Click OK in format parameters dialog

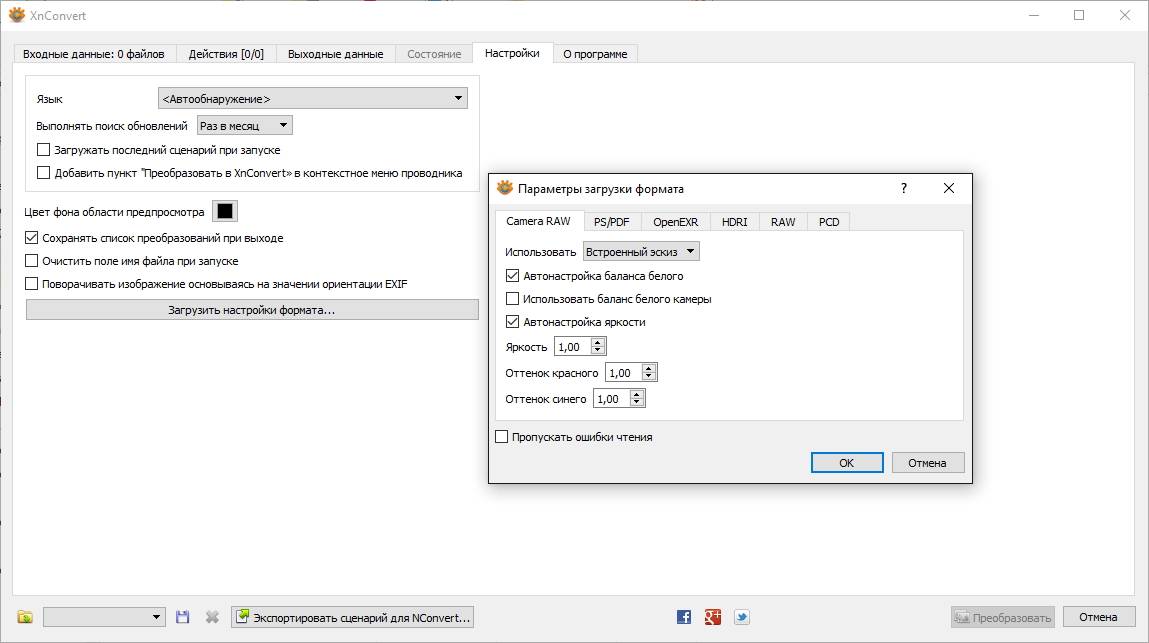point(847,463)
